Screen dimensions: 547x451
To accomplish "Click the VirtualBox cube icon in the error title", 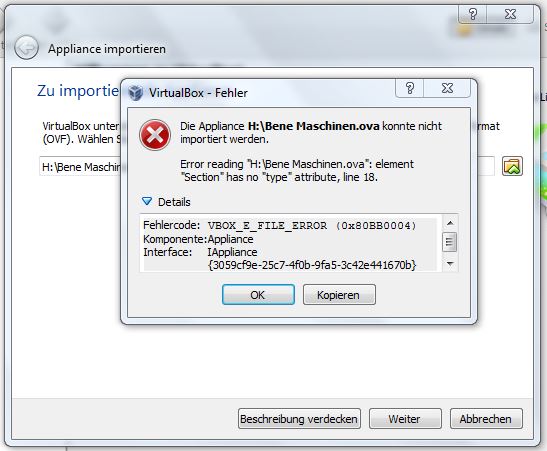I will click(135, 93).
